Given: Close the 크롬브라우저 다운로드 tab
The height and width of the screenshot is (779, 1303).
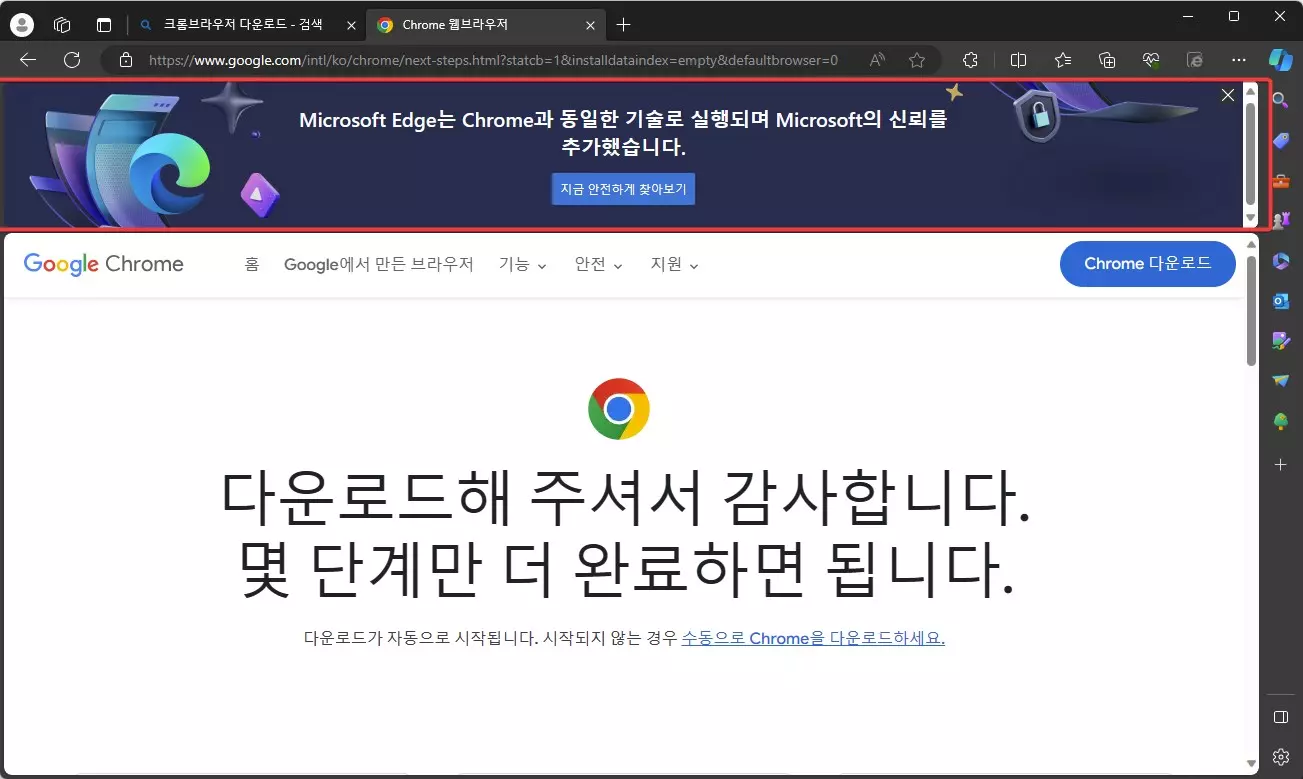Looking at the screenshot, I should (x=351, y=25).
